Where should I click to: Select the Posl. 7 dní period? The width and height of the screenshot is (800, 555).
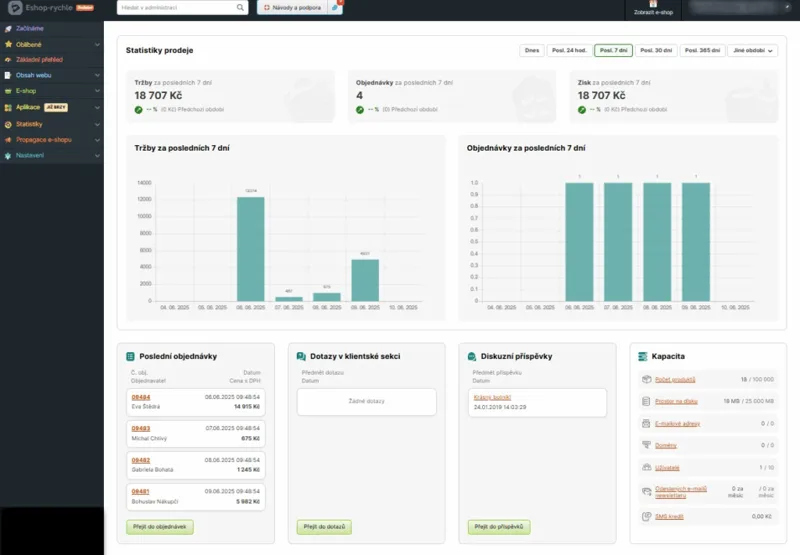coord(613,51)
